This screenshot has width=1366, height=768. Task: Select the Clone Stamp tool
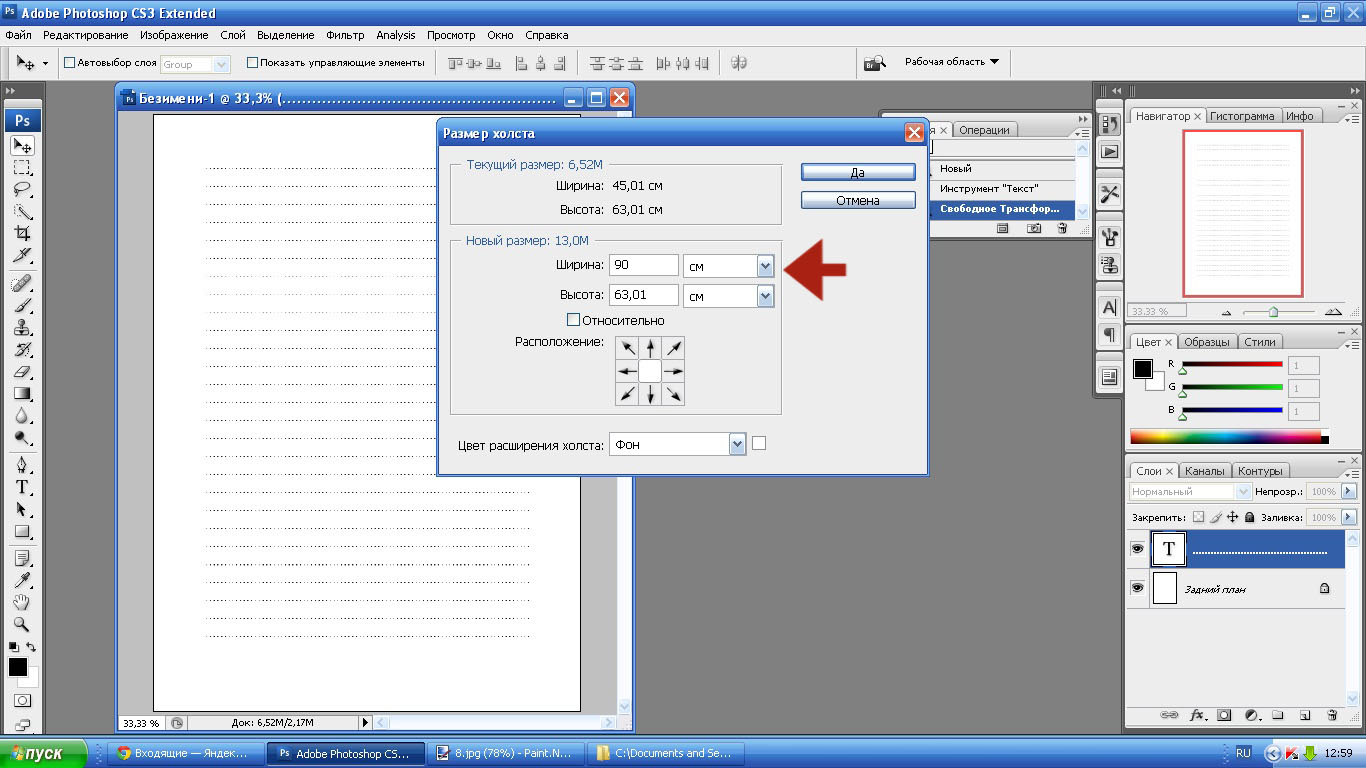point(22,327)
